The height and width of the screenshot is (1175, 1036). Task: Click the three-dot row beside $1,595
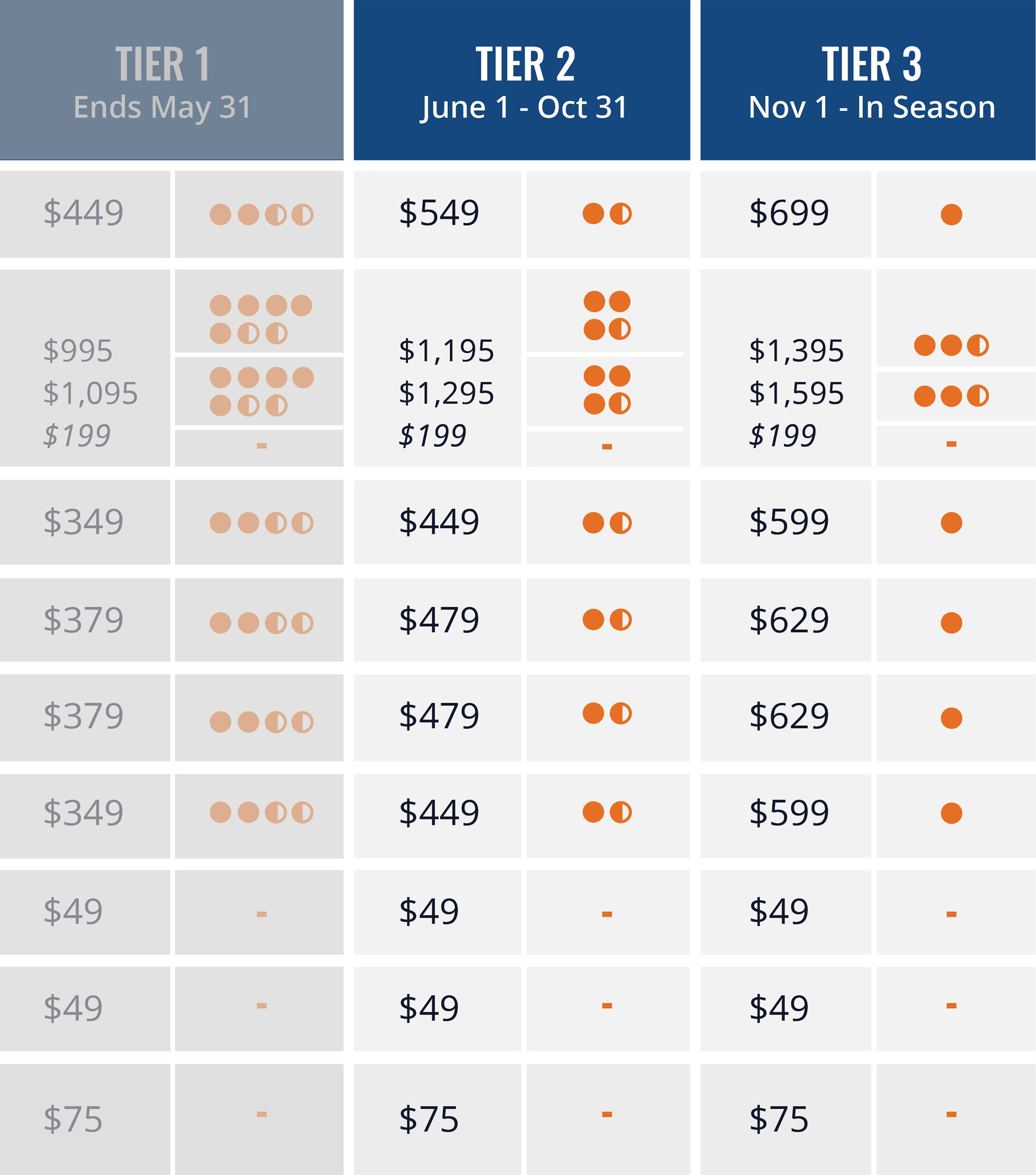(x=951, y=396)
